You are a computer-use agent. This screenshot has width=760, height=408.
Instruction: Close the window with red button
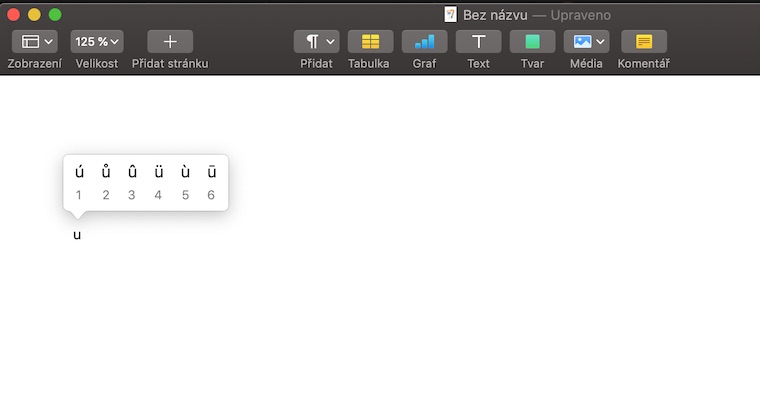tap(14, 15)
